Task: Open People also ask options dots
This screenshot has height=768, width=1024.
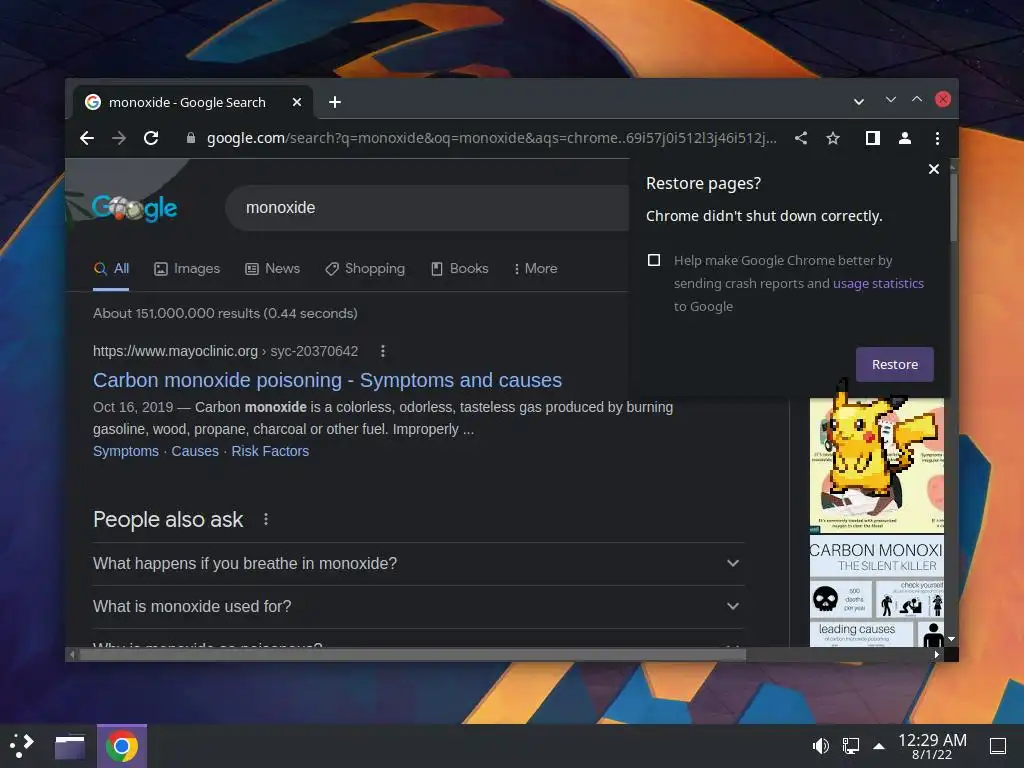Action: 266,519
